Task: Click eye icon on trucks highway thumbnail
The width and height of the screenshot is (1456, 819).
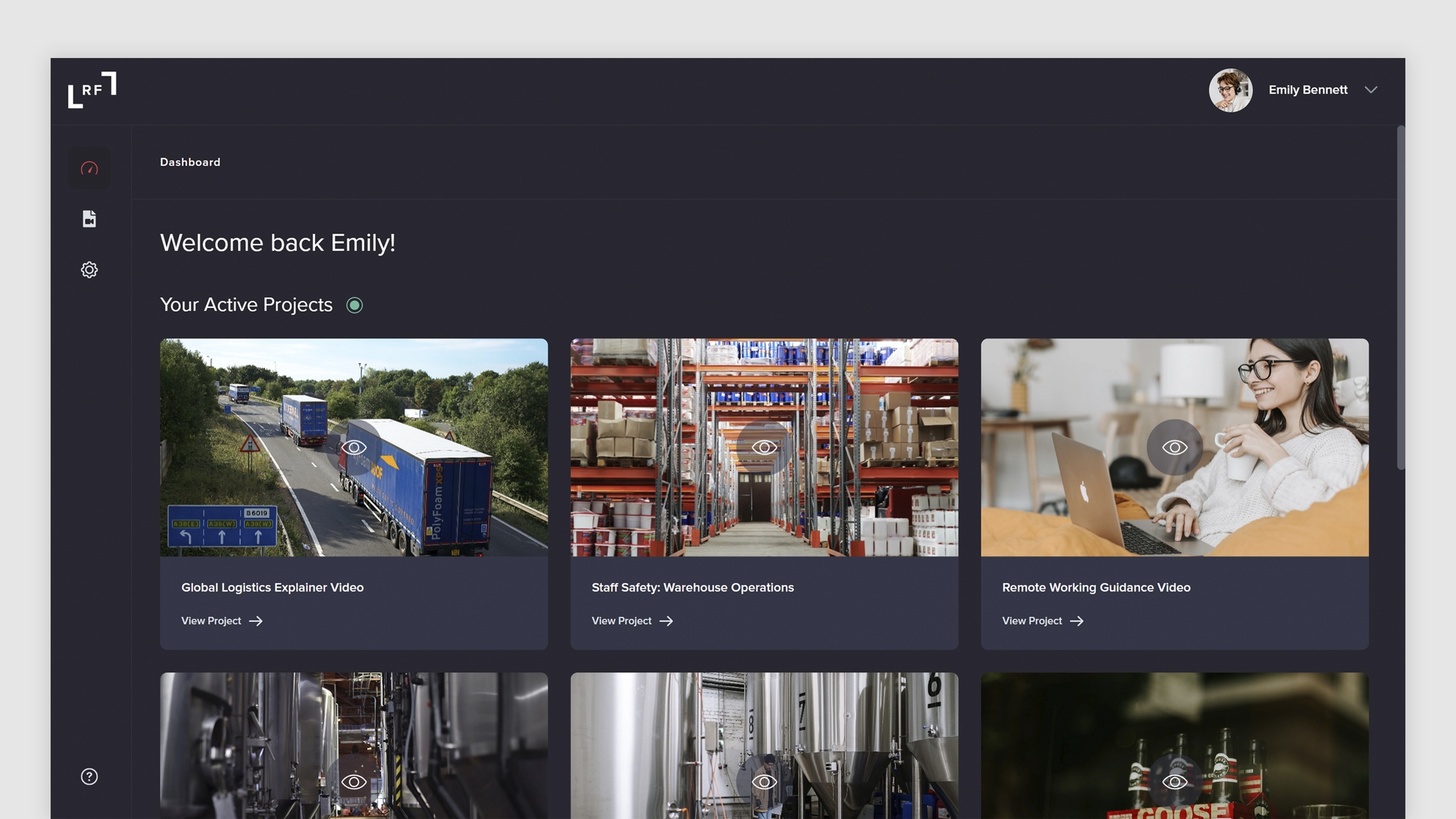Action: click(354, 448)
